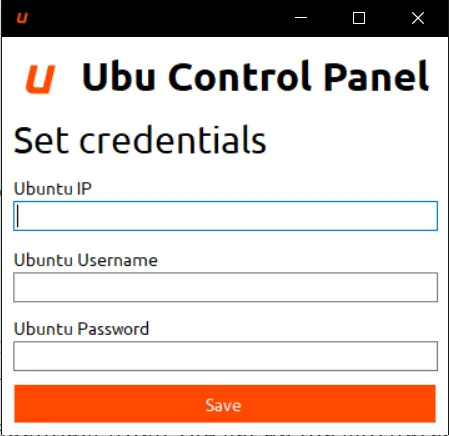Viewport: 449px width, 436px height.
Task: Click the large orange U logo beside heading
Action: [x=40, y=79]
